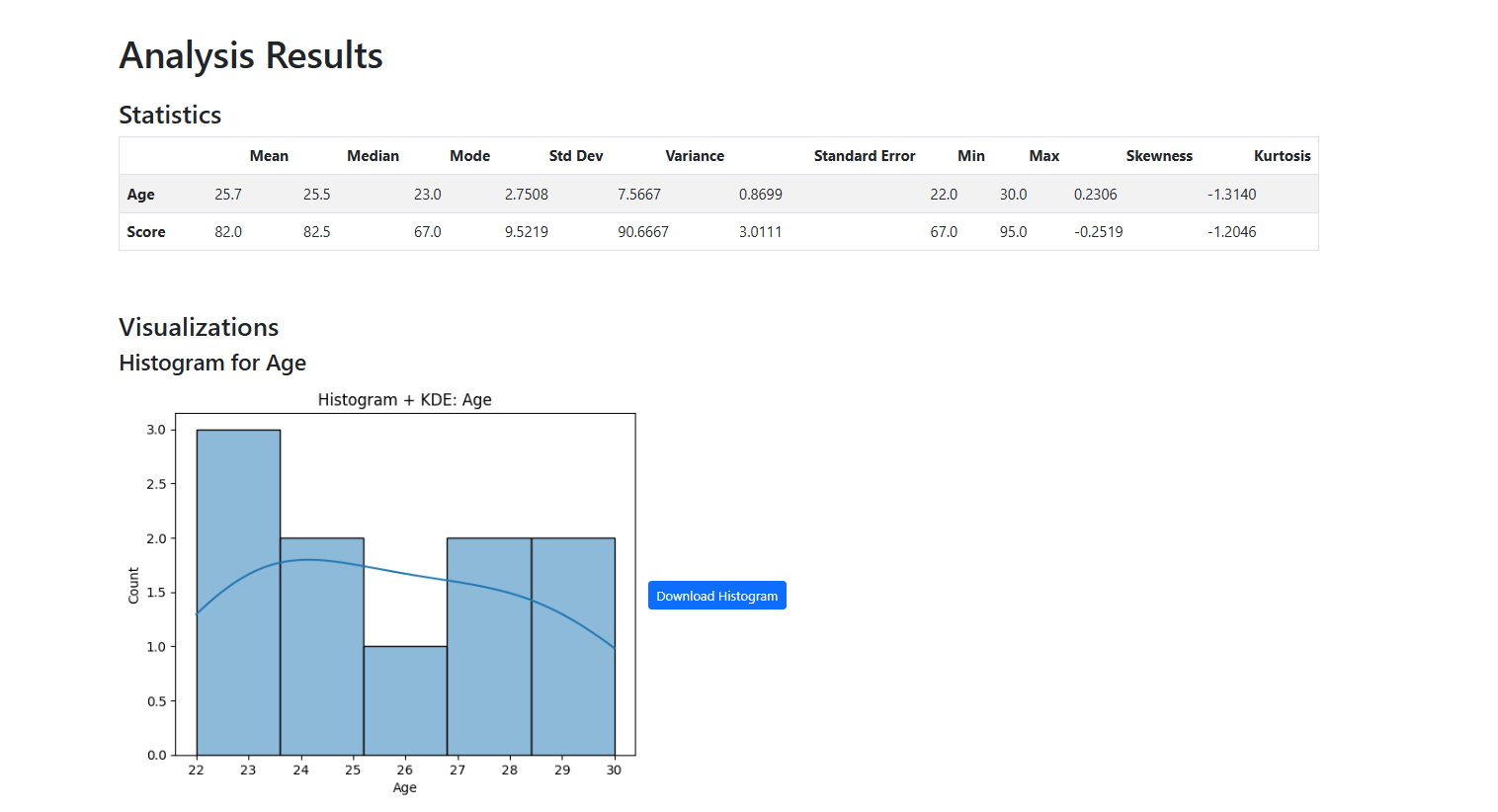Image resolution: width=1498 pixels, height=812 pixels.
Task: Click the Analysis Results heading
Action: (250, 55)
